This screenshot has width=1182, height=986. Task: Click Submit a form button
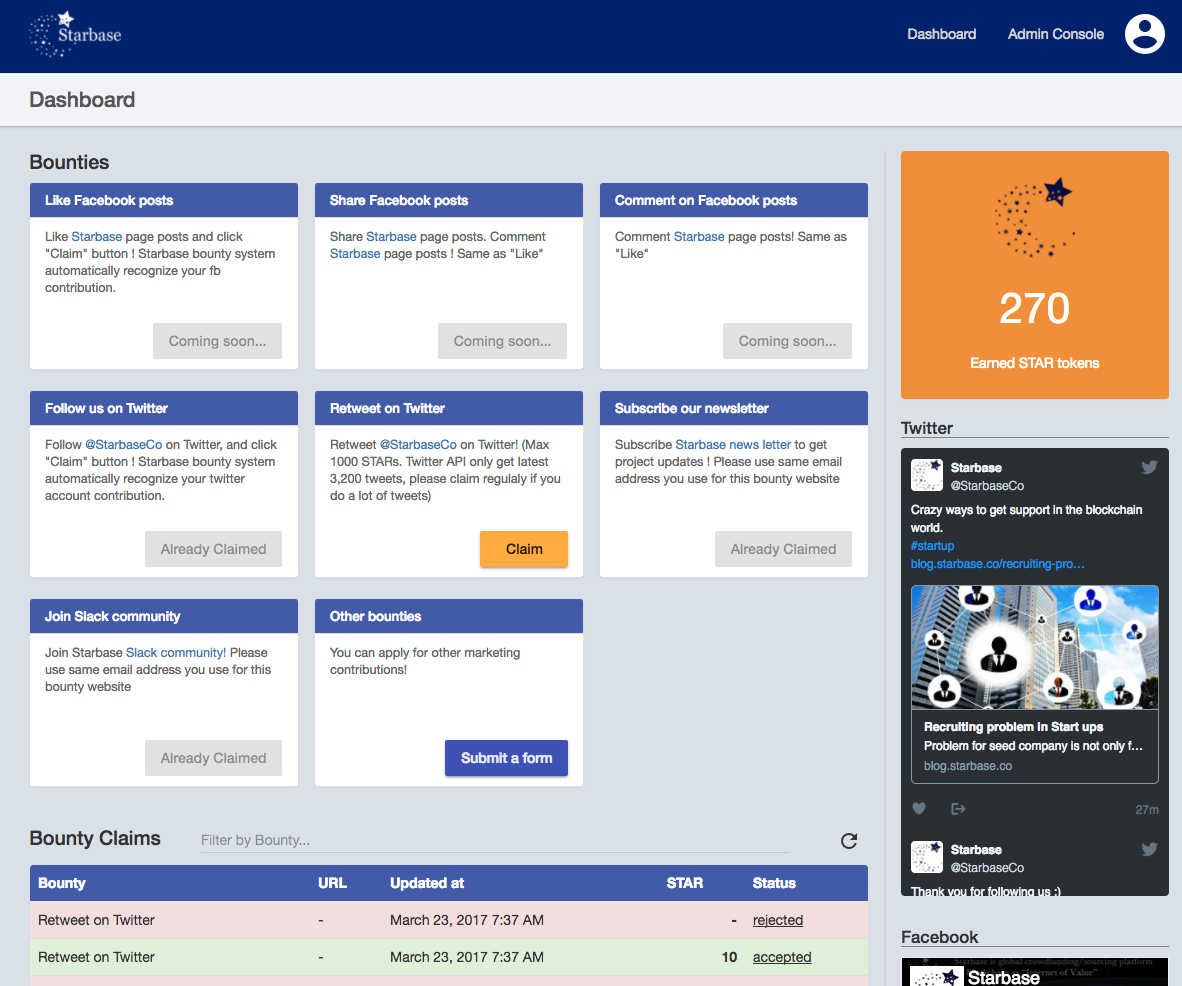(x=507, y=758)
